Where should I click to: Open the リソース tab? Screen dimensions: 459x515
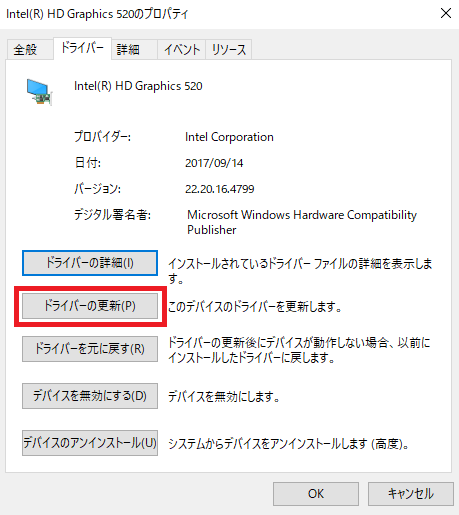tap(229, 50)
